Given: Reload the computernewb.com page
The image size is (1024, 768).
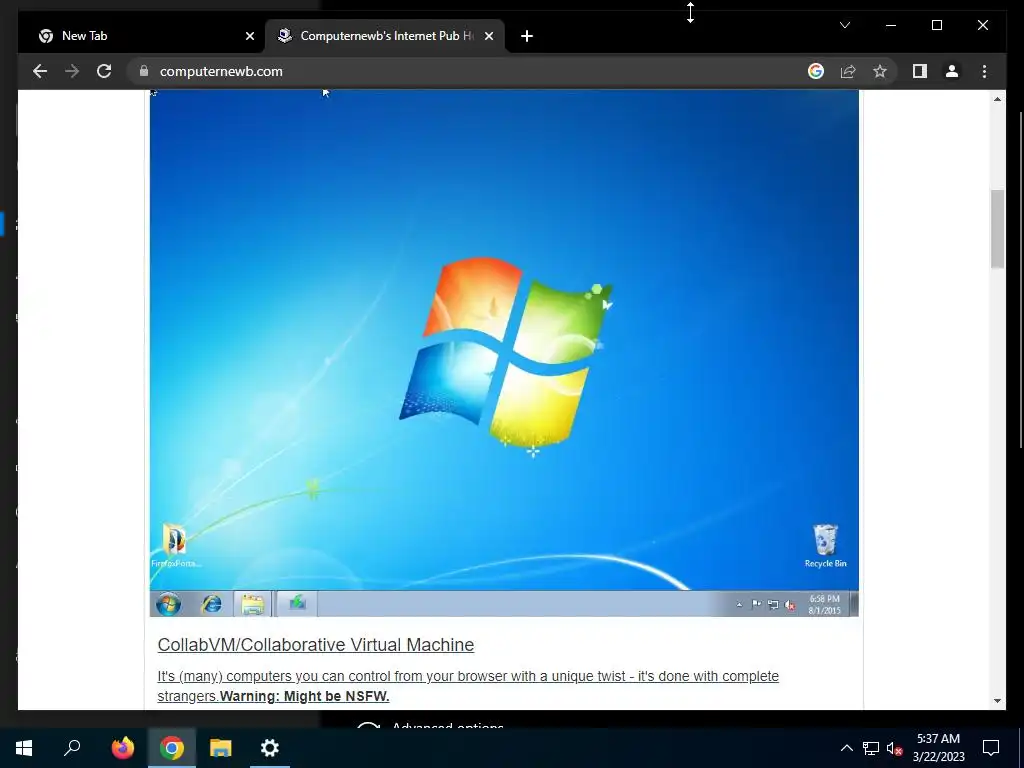Looking at the screenshot, I should pyautogui.click(x=104, y=71).
